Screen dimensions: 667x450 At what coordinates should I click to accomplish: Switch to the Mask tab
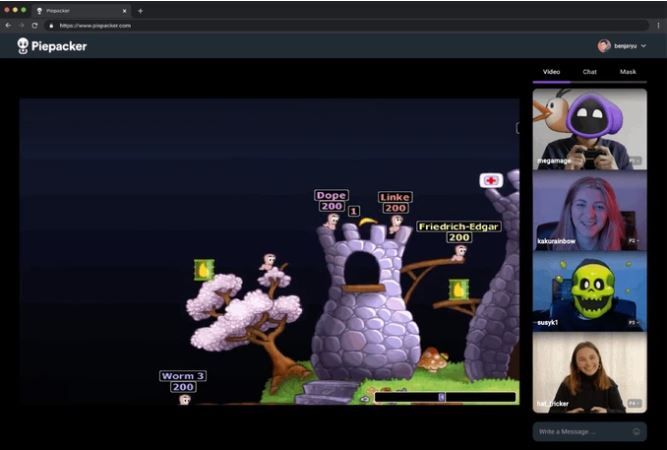tap(628, 72)
